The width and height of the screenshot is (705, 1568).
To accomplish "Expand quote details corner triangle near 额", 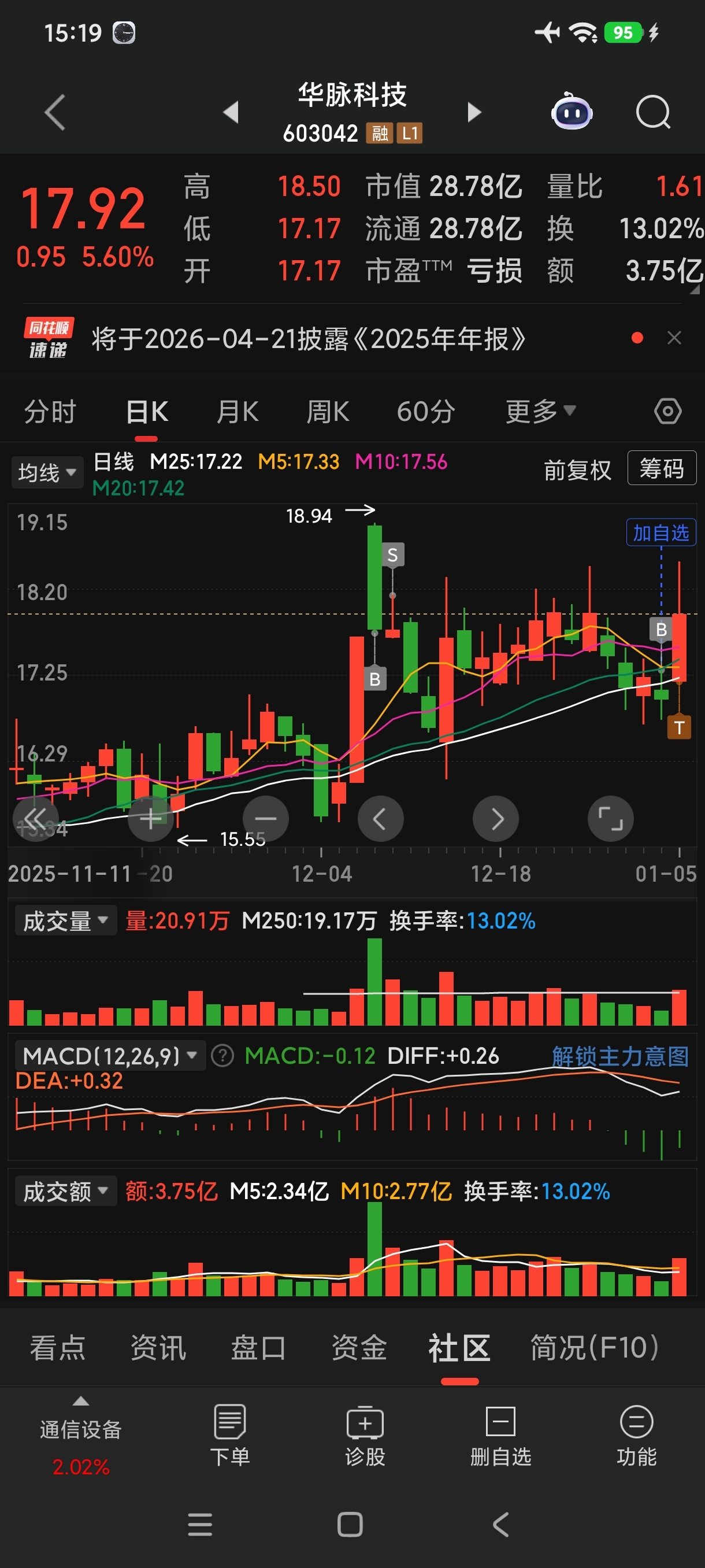I will point(694,290).
